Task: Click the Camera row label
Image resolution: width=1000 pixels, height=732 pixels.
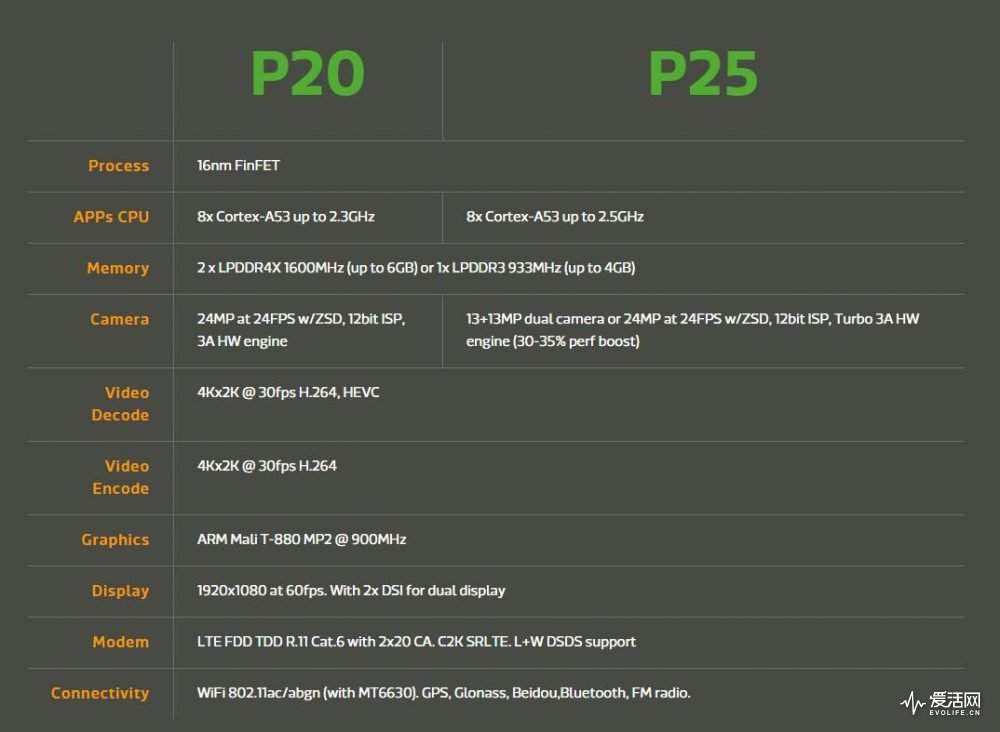Action: tap(119, 319)
